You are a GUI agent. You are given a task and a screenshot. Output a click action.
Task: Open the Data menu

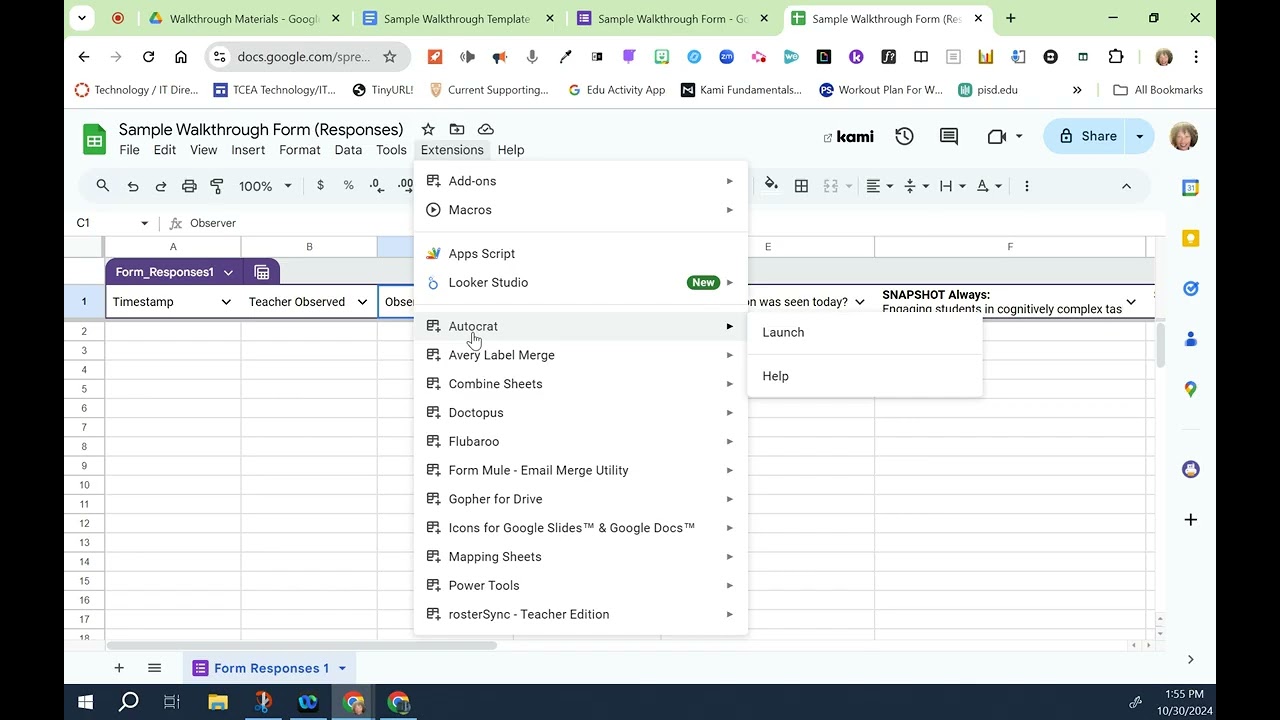[x=348, y=150]
